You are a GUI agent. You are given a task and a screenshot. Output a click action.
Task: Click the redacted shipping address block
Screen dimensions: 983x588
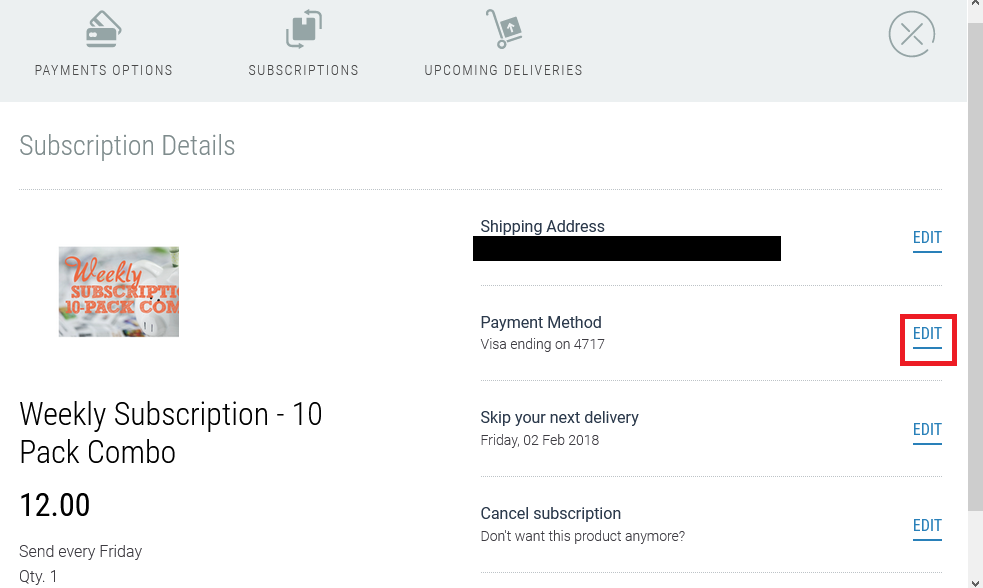click(627, 249)
